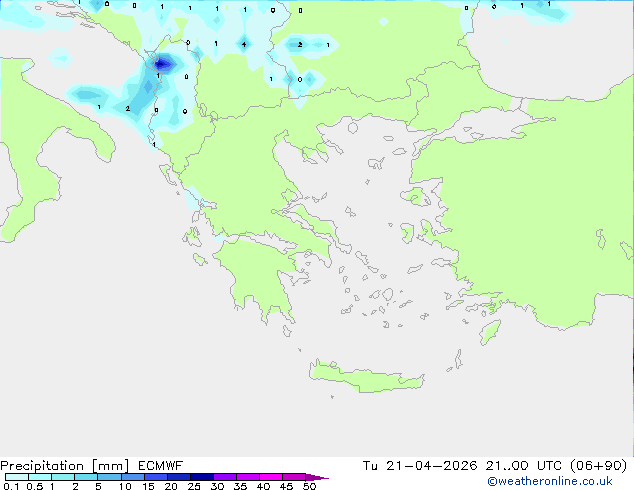Click the '(06+90)' forecast run text
The height and width of the screenshot is (490, 634).
tap(598, 466)
